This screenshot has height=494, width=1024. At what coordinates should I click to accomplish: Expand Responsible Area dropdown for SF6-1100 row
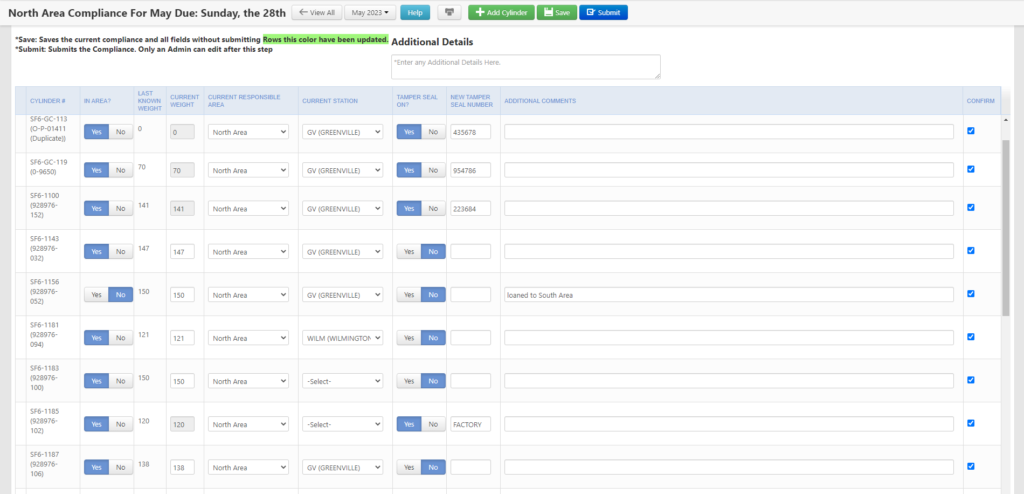248,209
